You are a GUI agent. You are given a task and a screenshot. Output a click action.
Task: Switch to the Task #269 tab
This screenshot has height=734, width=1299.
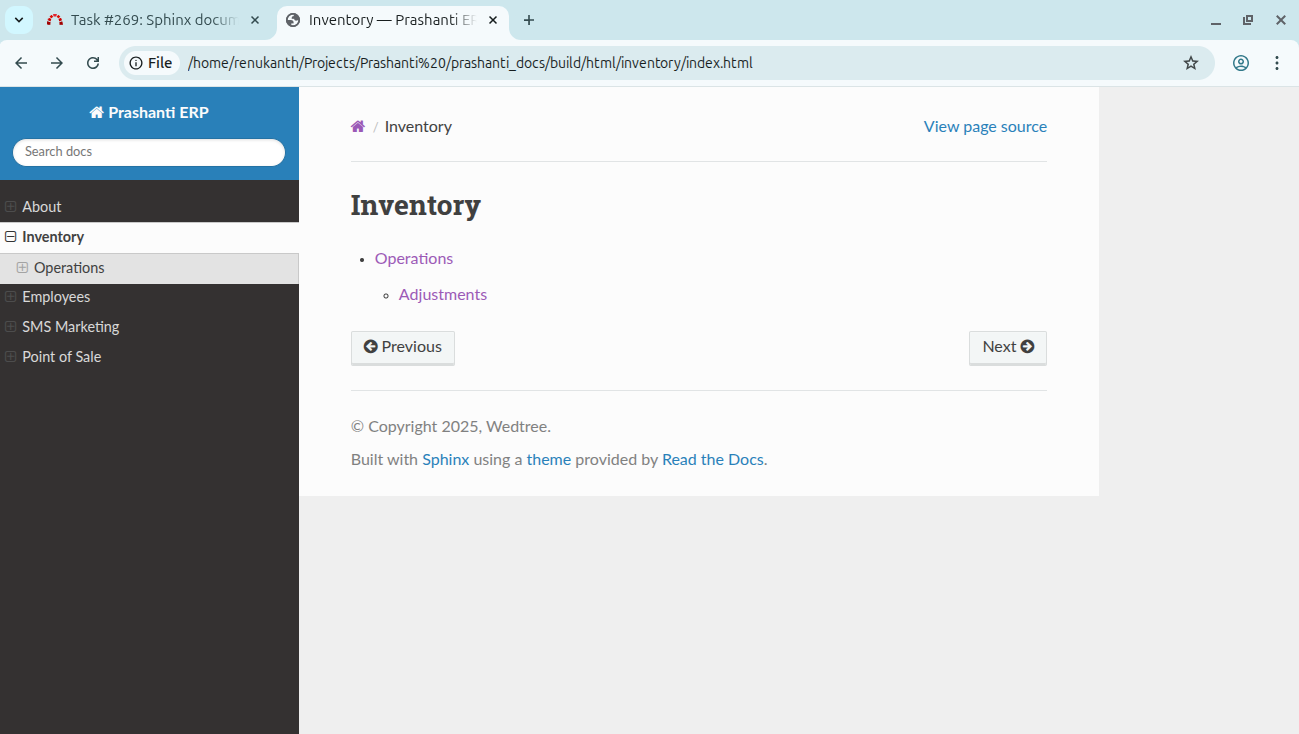(150, 20)
